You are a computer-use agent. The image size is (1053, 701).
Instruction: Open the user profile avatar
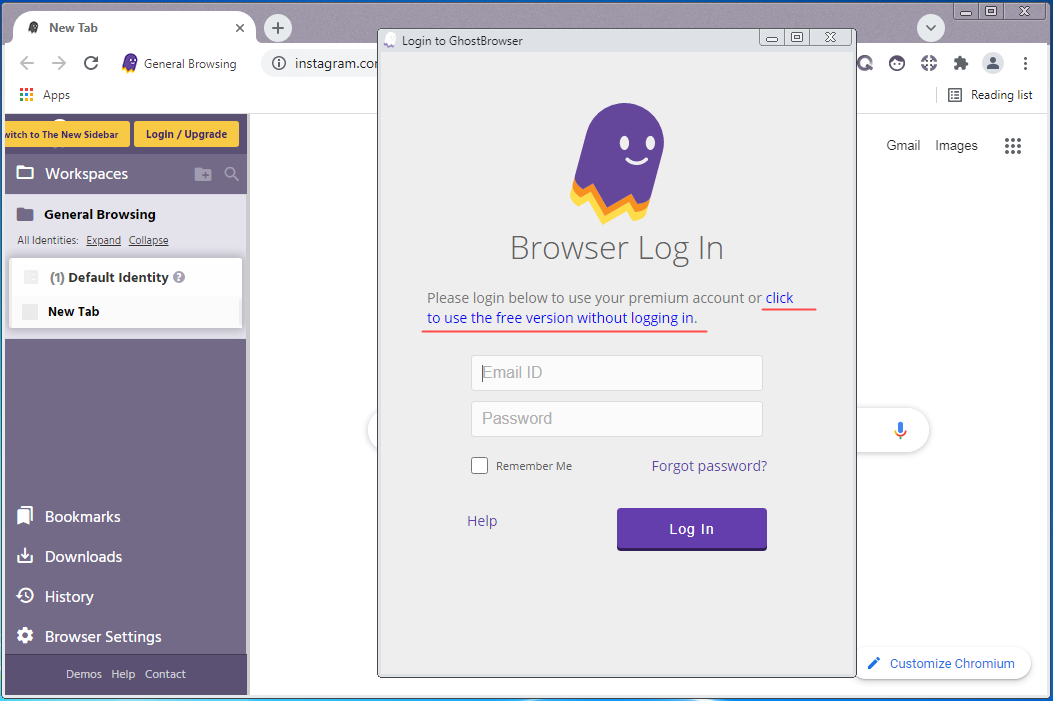coord(993,63)
